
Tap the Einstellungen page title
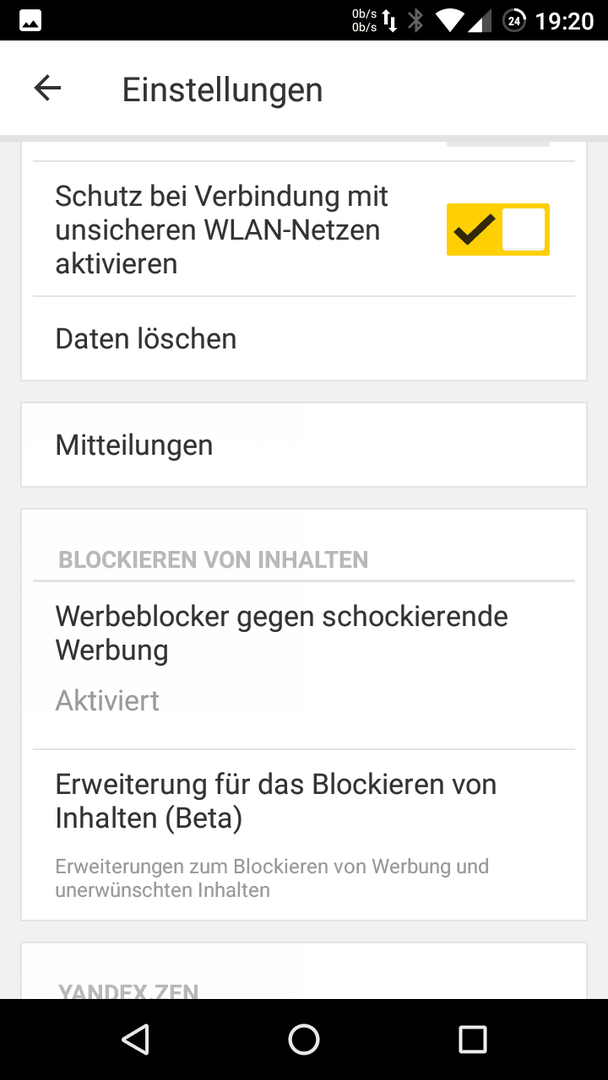click(x=222, y=90)
